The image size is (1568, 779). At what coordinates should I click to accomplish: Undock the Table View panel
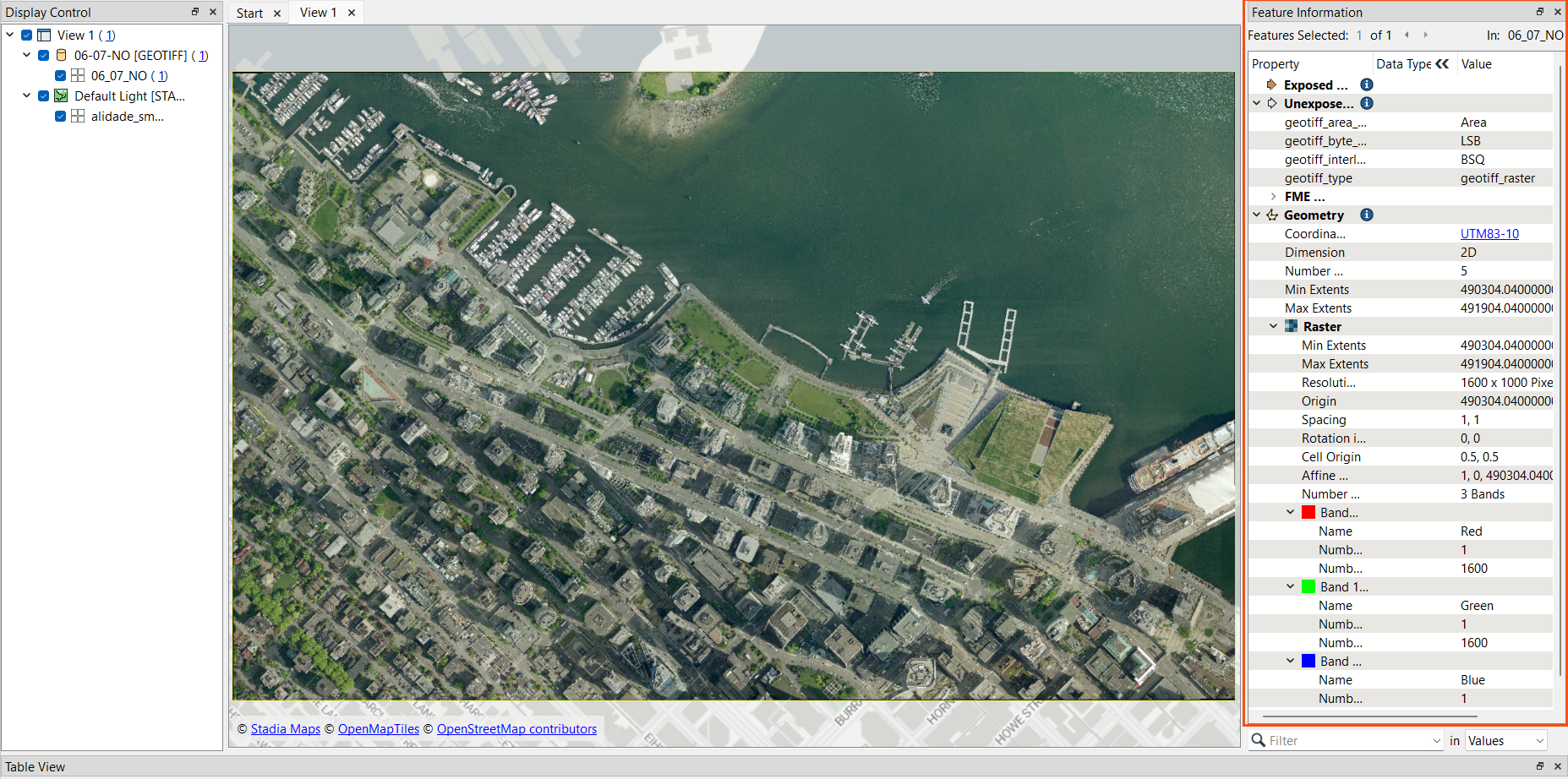pos(1539,766)
